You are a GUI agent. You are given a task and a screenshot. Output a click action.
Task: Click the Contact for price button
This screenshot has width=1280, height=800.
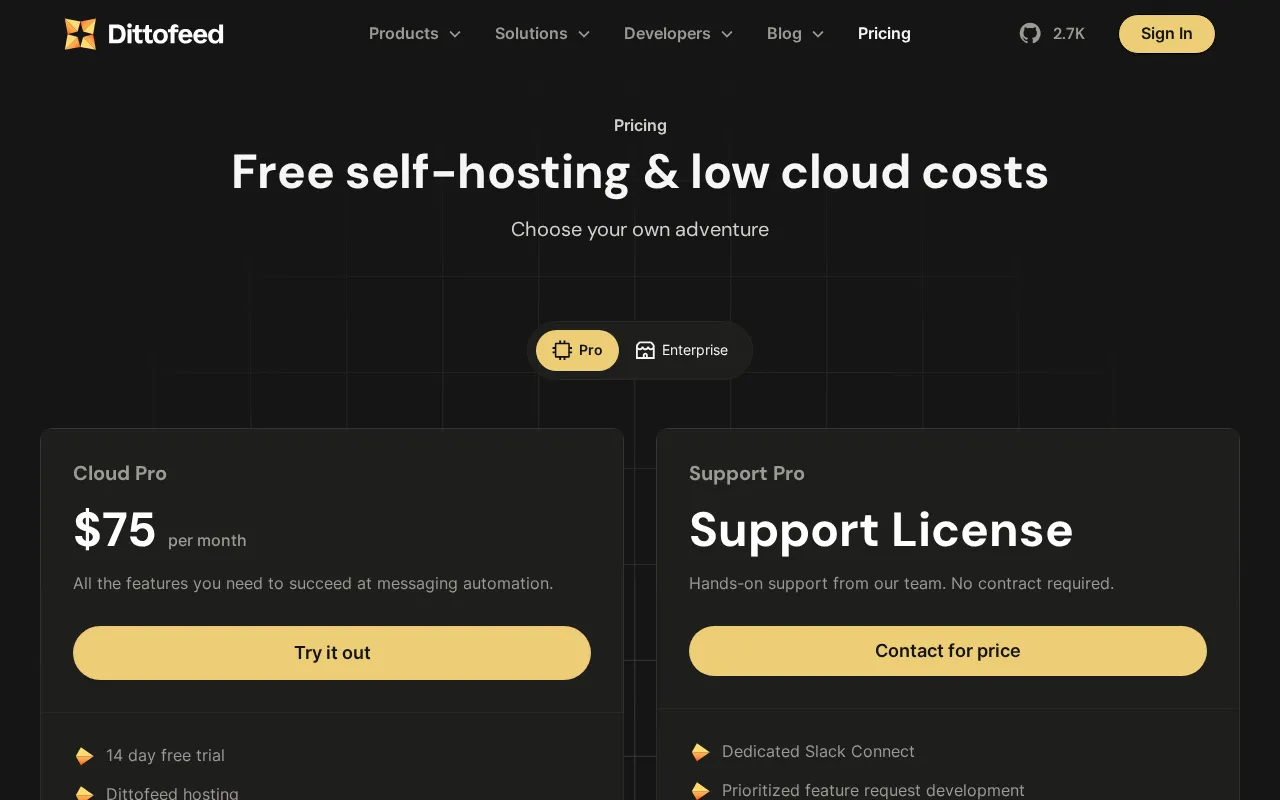[x=948, y=651]
